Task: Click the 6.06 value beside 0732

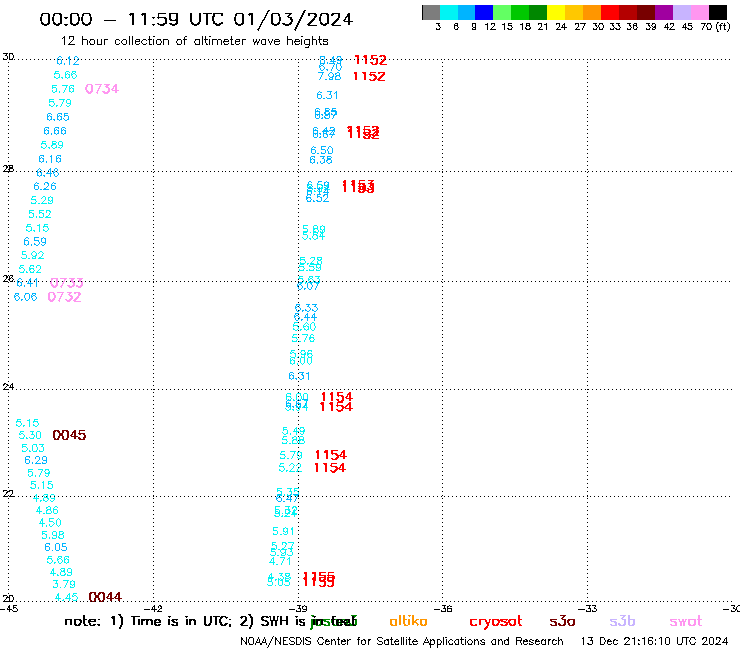Action: point(25,297)
